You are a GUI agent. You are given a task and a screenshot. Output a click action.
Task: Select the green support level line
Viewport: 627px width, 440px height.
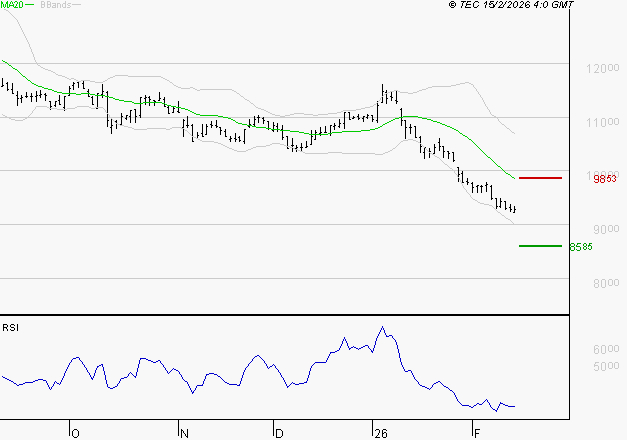pyautogui.click(x=540, y=246)
